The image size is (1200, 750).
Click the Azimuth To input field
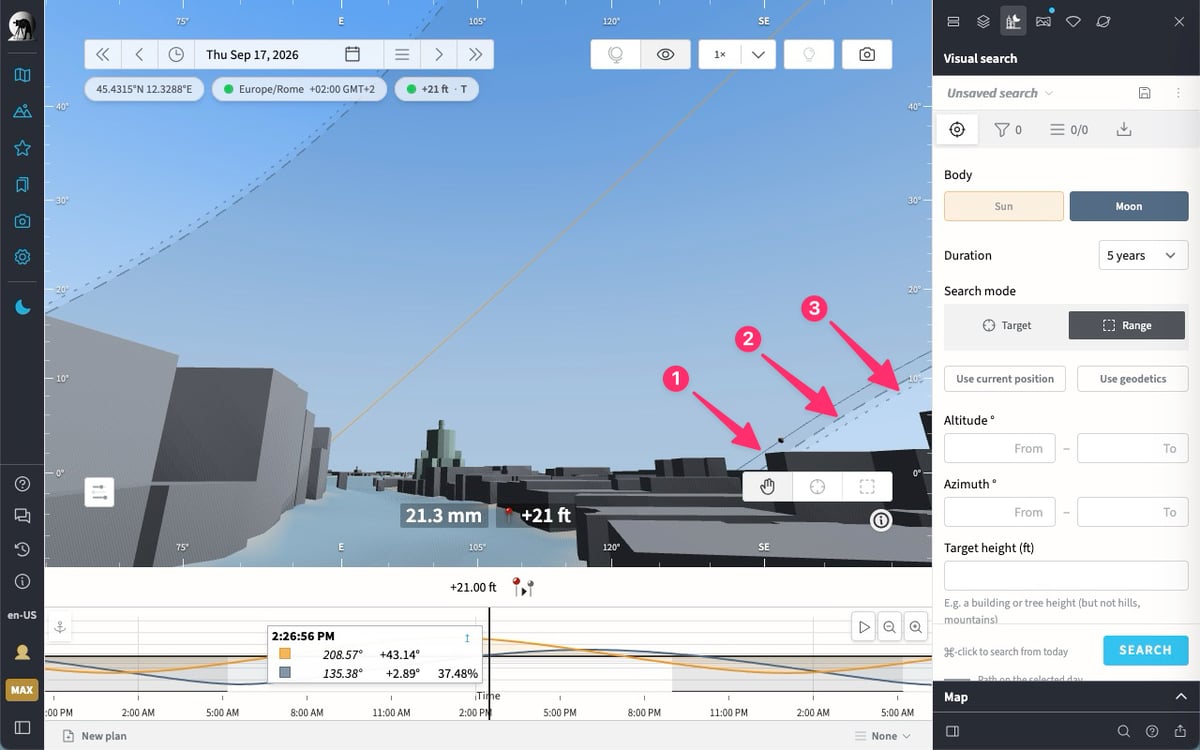tap(1133, 512)
